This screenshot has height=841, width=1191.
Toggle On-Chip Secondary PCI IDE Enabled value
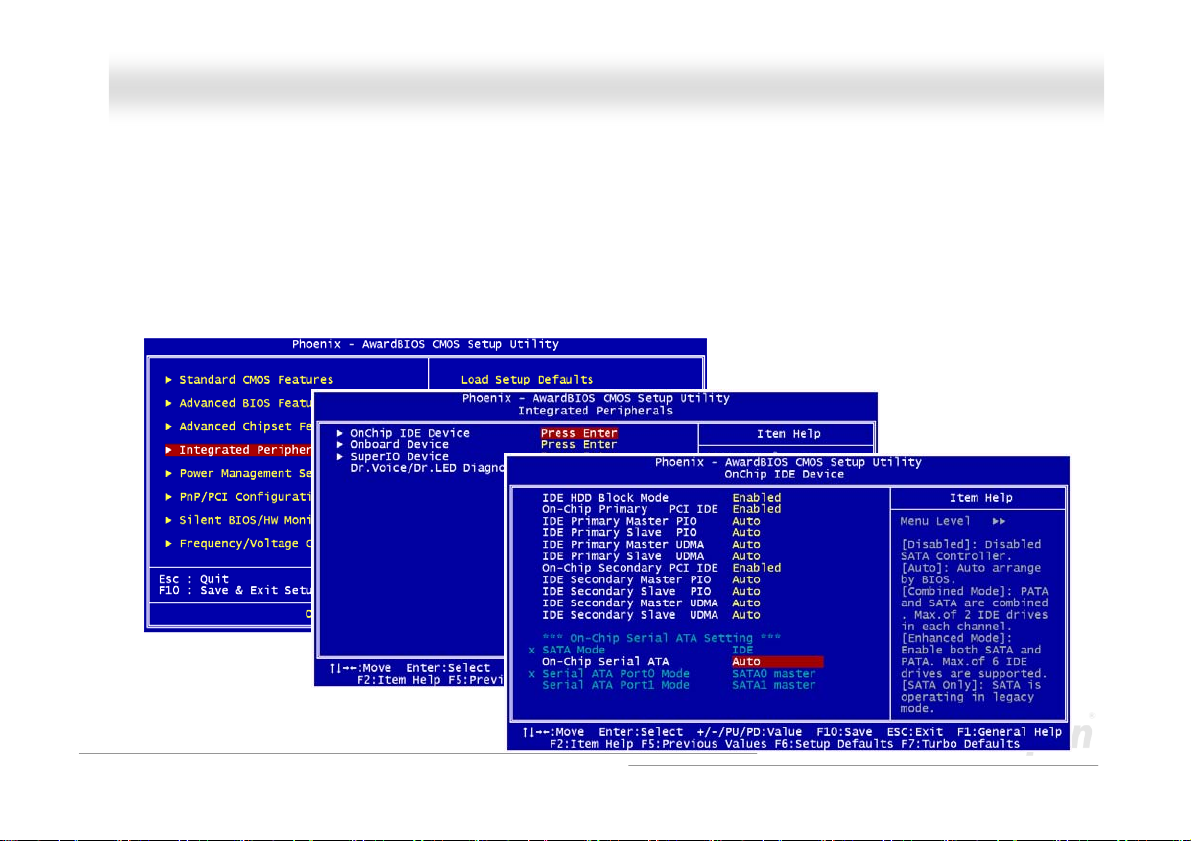point(757,568)
